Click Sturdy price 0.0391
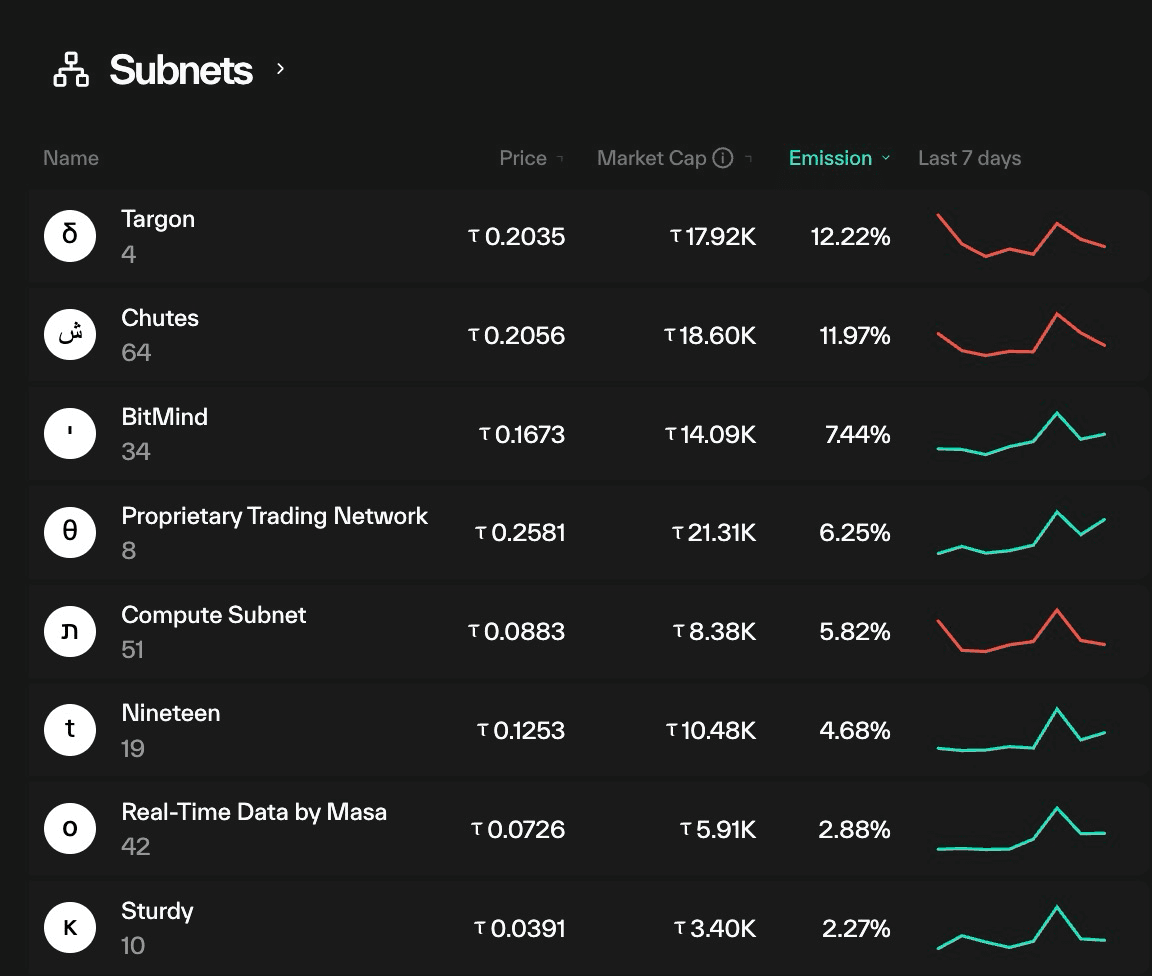1152x976 pixels. coord(519,929)
